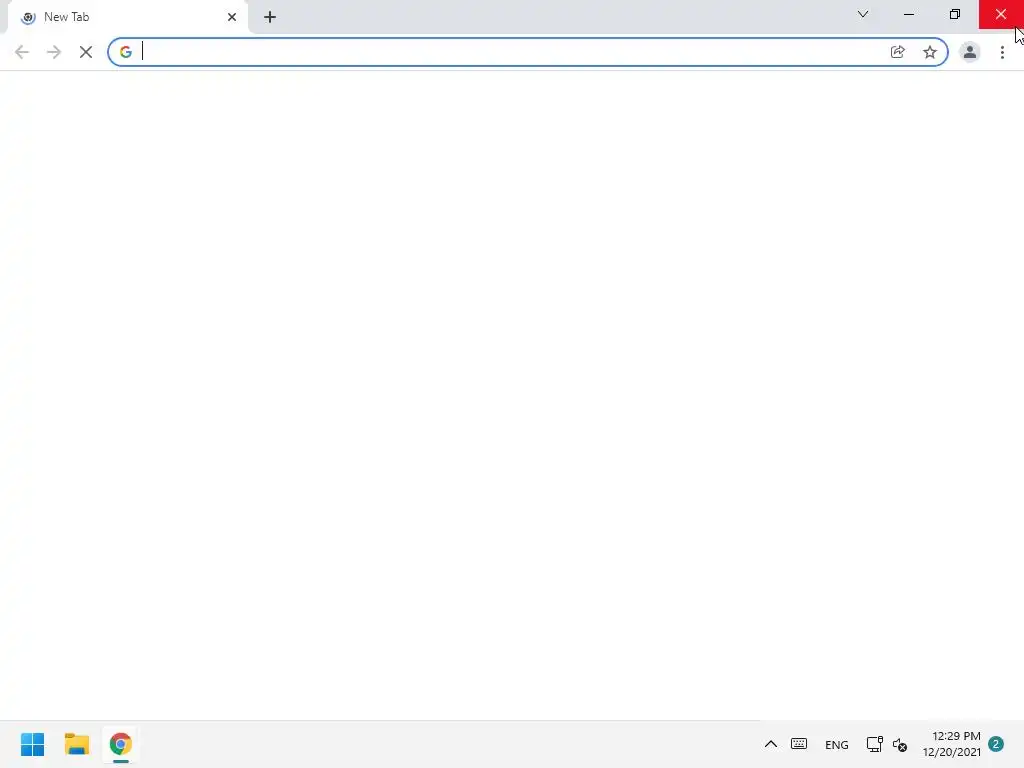This screenshot has width=1024, height=768.
Task: Minimize the Chrome window
Action: coord(909,14)
